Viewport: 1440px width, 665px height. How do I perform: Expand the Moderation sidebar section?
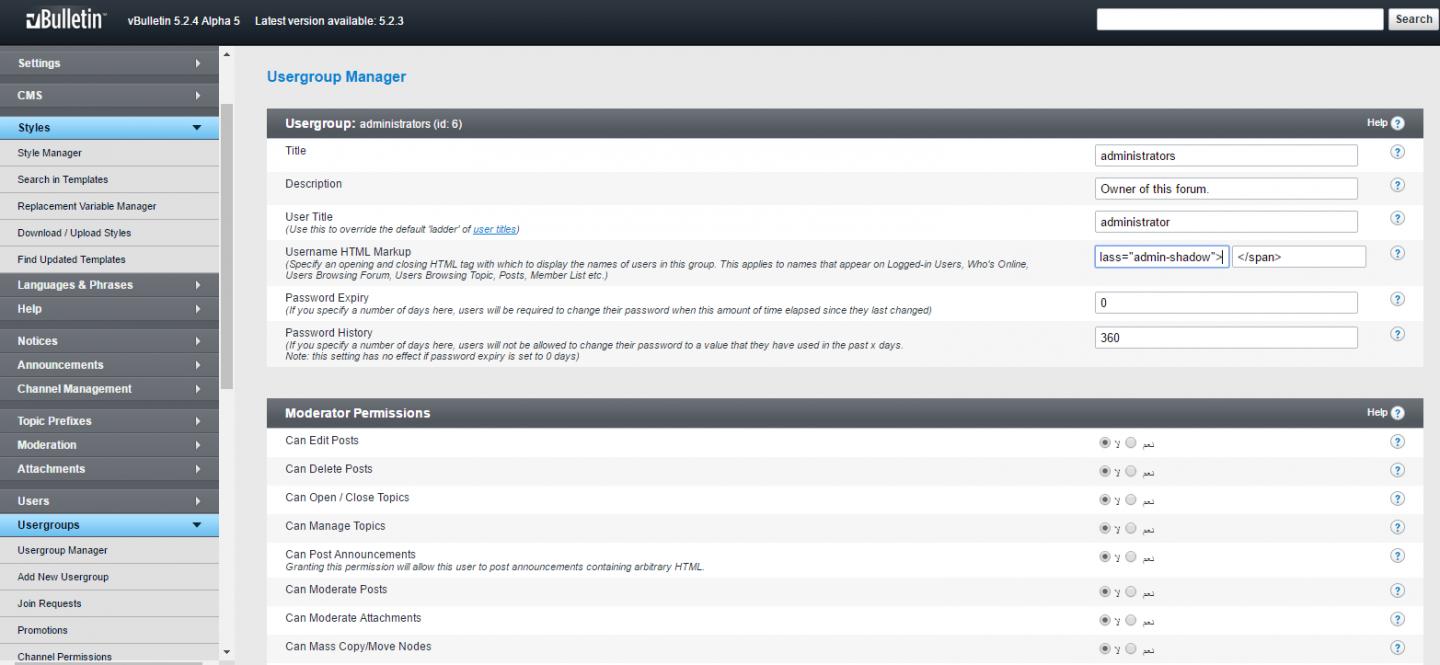109,445
